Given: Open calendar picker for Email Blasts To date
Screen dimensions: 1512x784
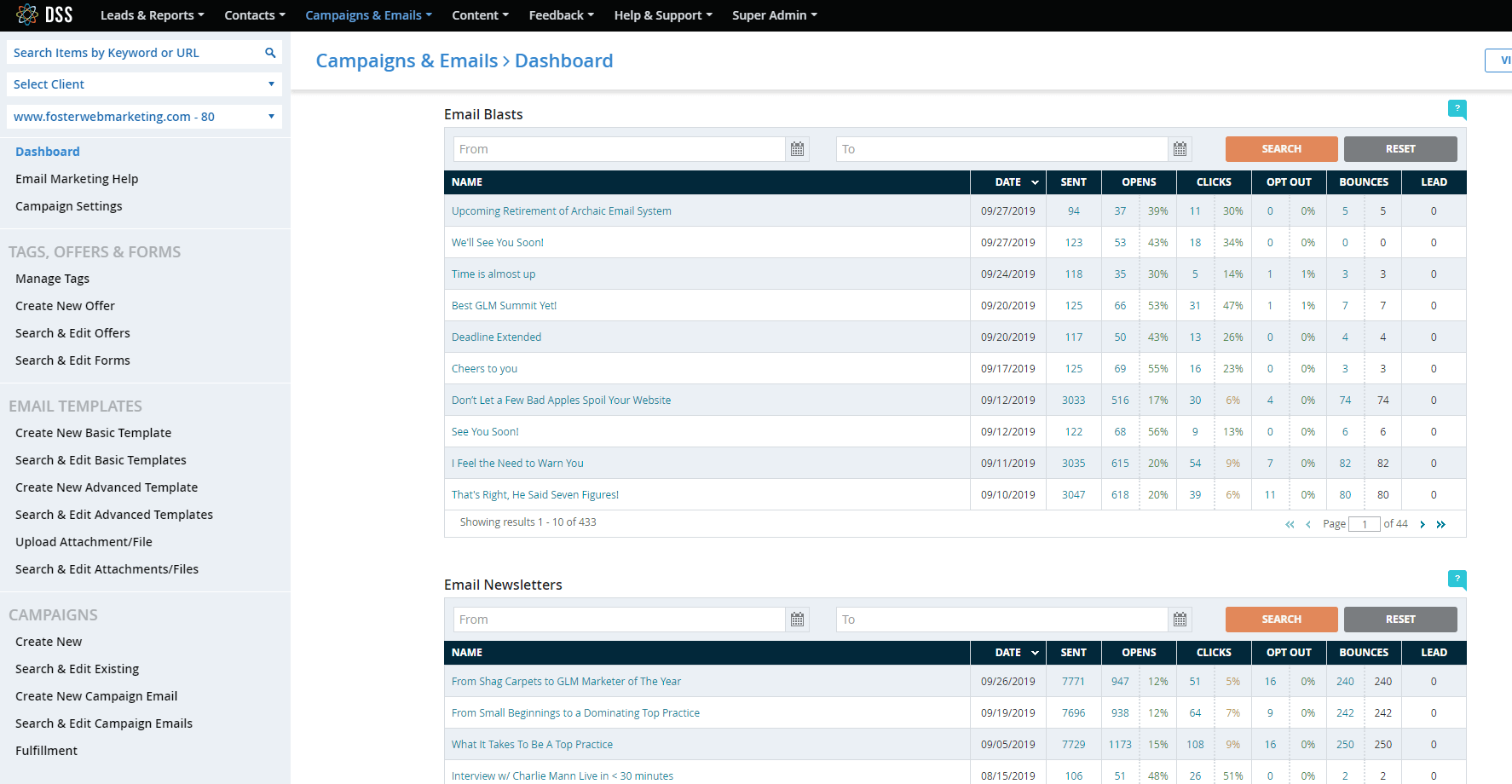Looking at the screenshot, I should click(x=1180, y=149).
